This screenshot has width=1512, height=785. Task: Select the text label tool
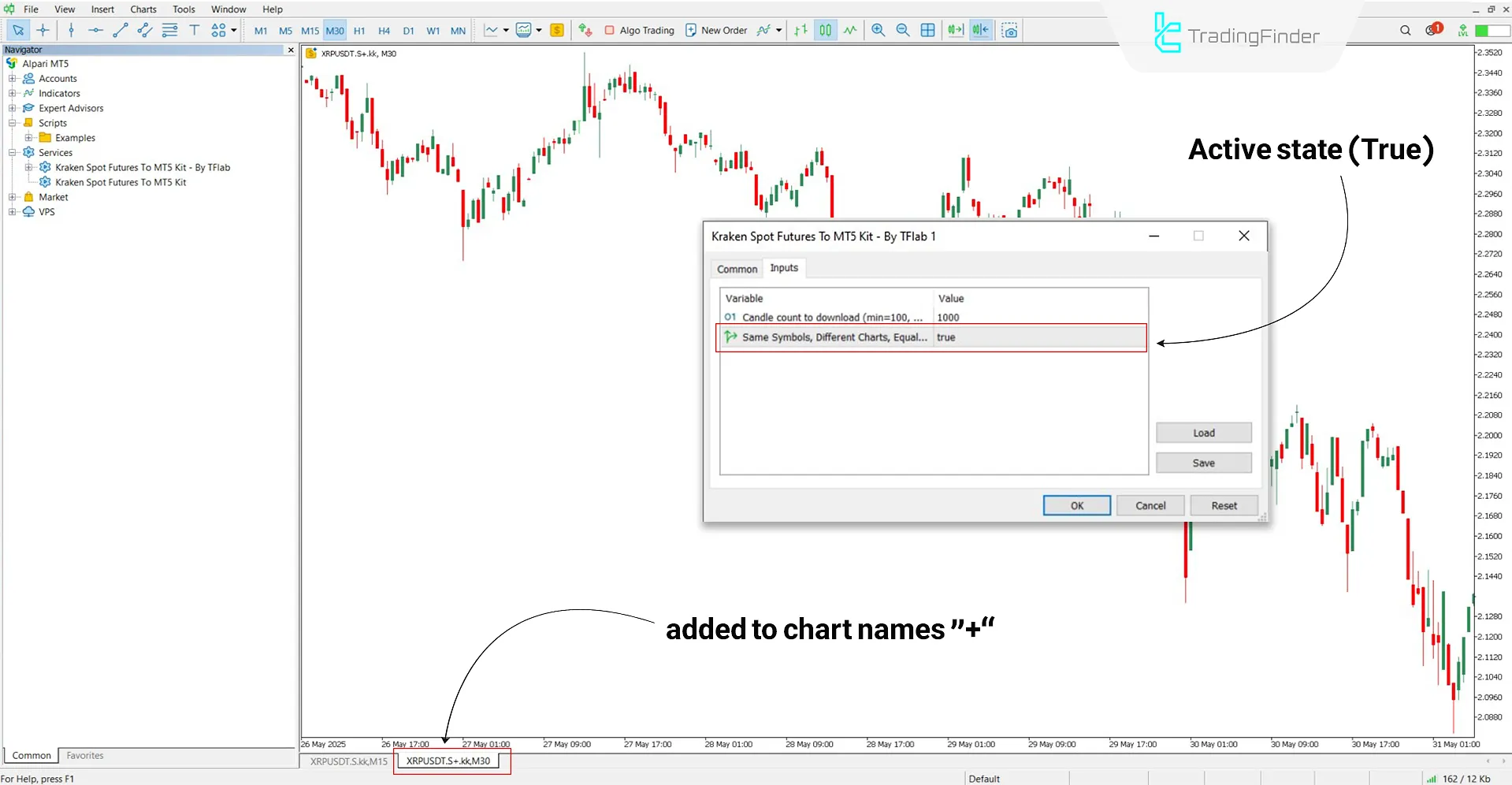pyautogui.click(x=194, y=30)
